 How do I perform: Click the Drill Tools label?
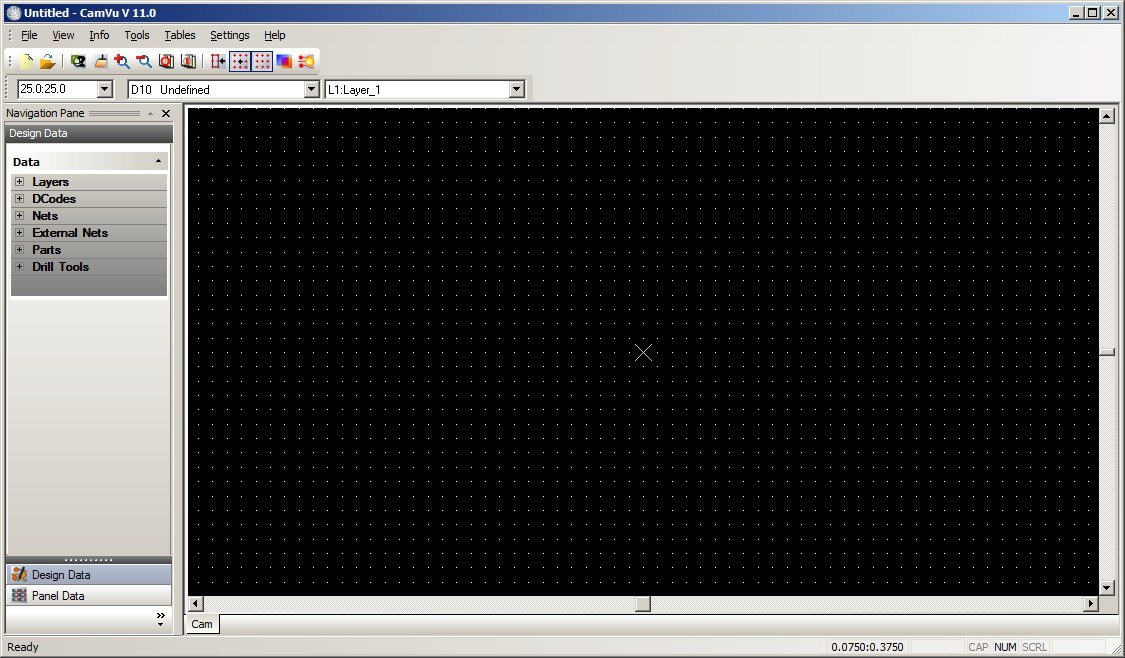[x=60, y=266]
